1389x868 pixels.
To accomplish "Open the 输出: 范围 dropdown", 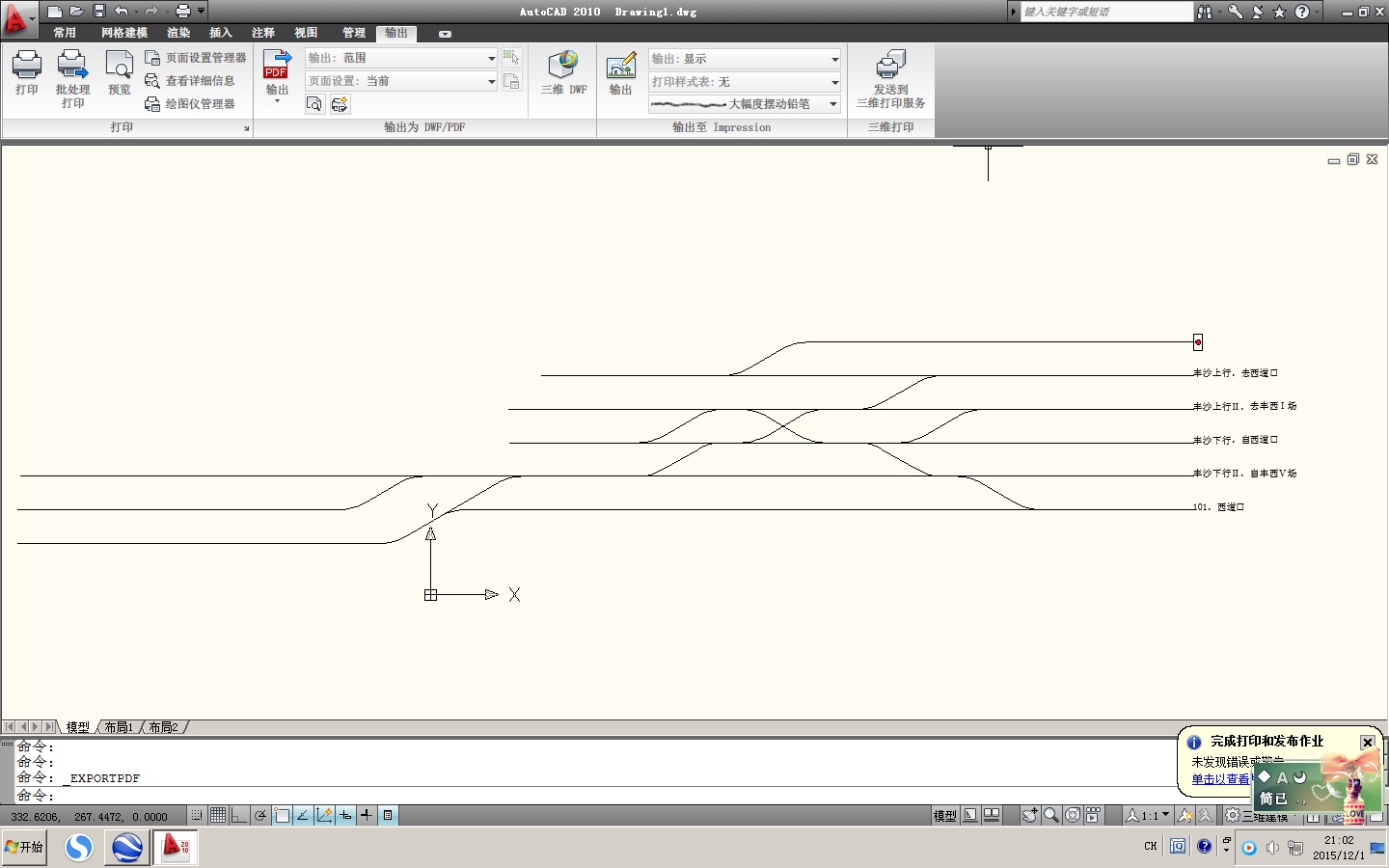I will pyautogui.click(x=401, y=58).
